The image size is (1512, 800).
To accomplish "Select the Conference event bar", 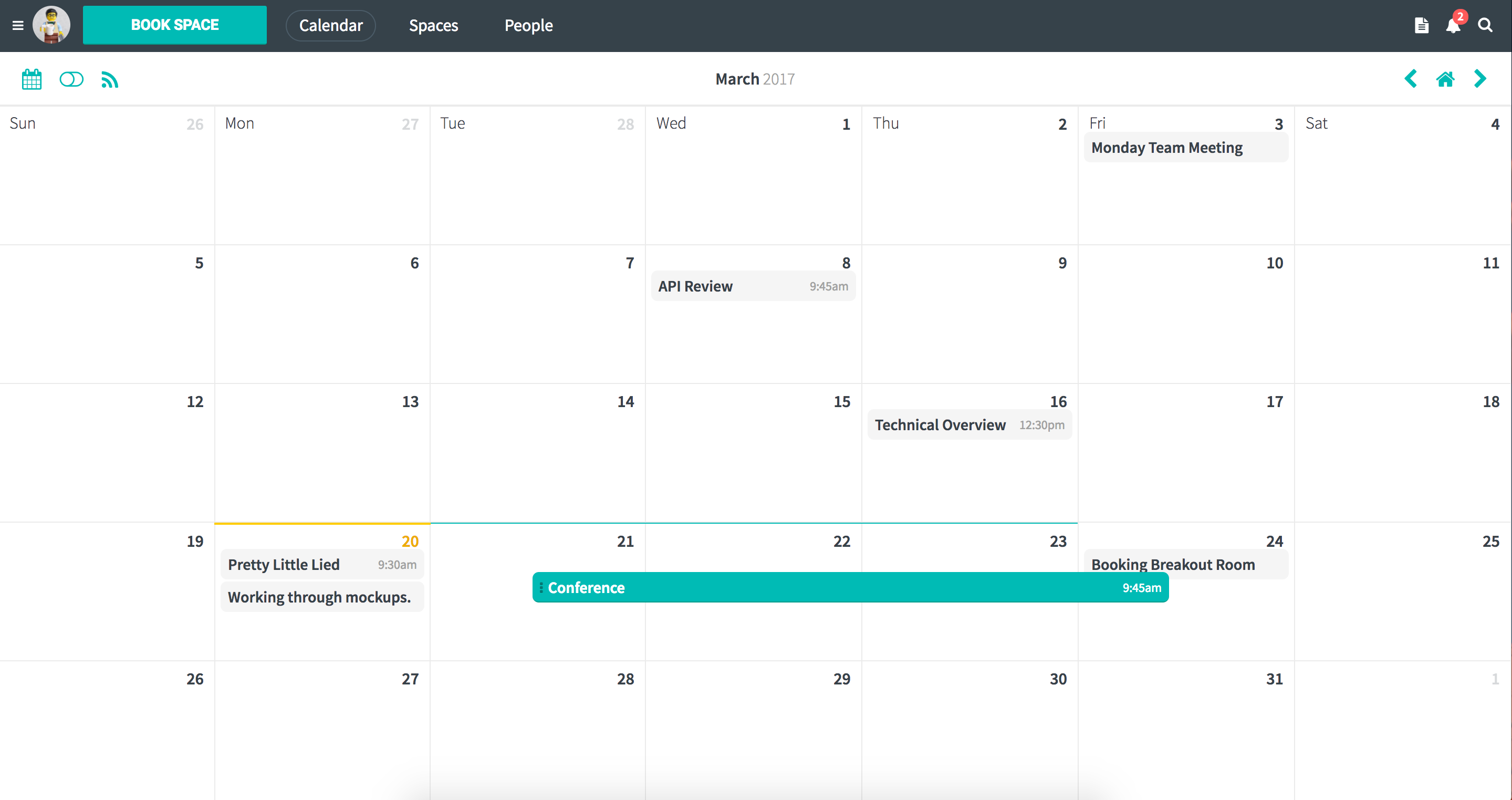I will coord(850,588).
